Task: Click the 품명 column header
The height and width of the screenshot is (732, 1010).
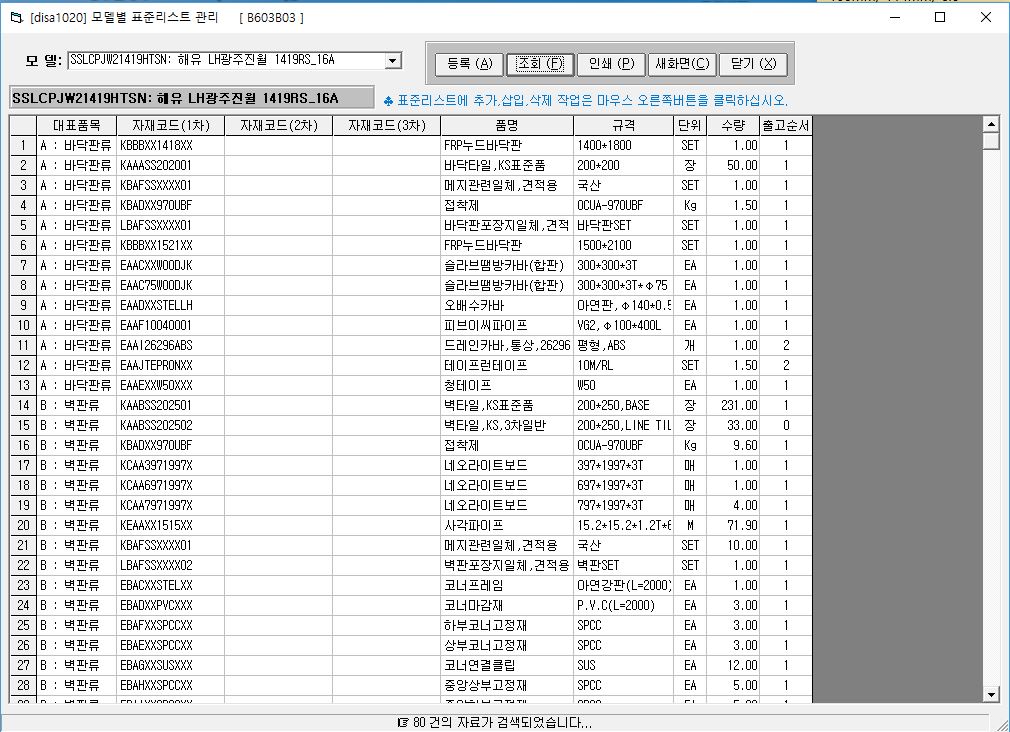Action: (506, 125)
